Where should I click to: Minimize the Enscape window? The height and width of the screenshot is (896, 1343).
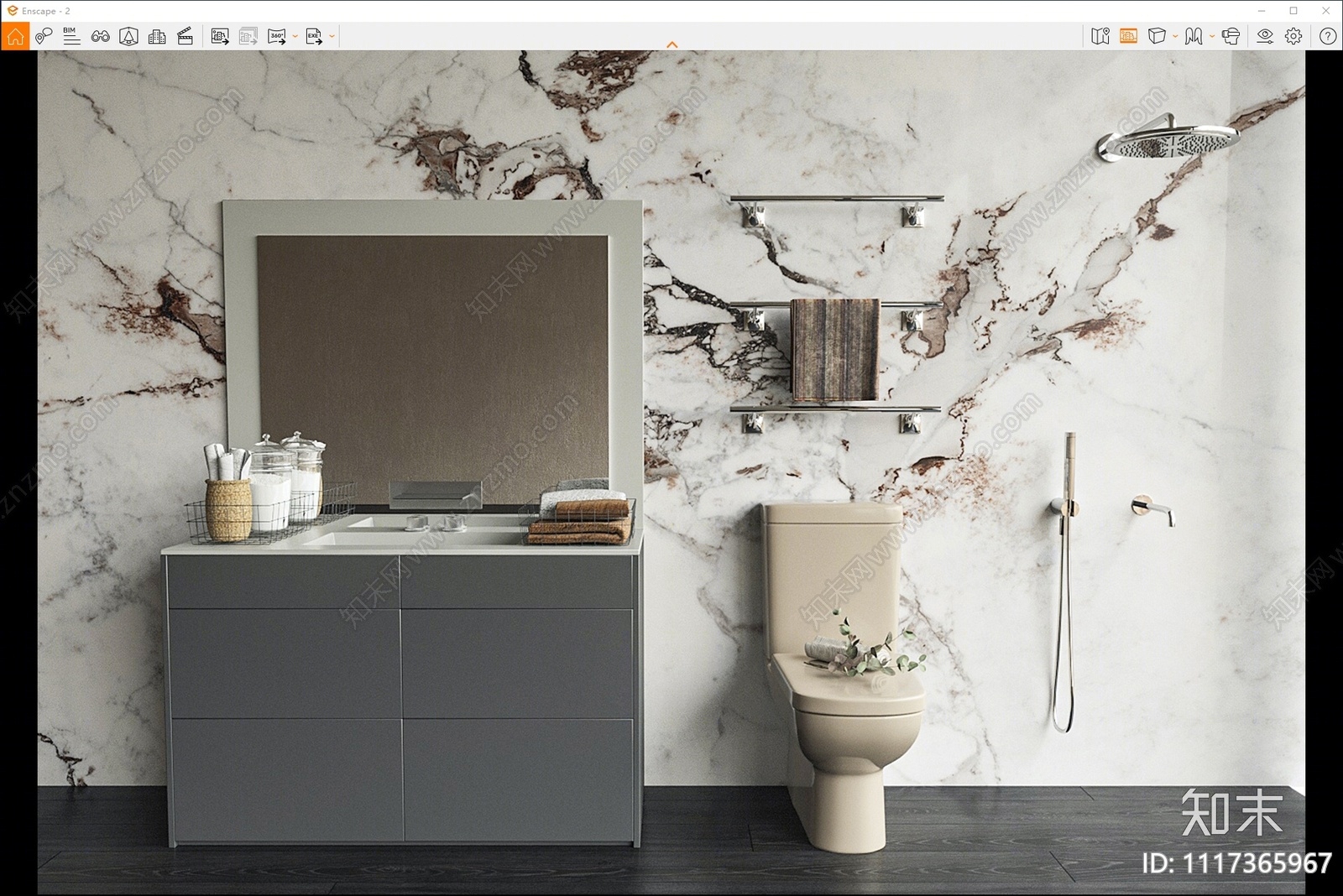[x=1262, y=11]
